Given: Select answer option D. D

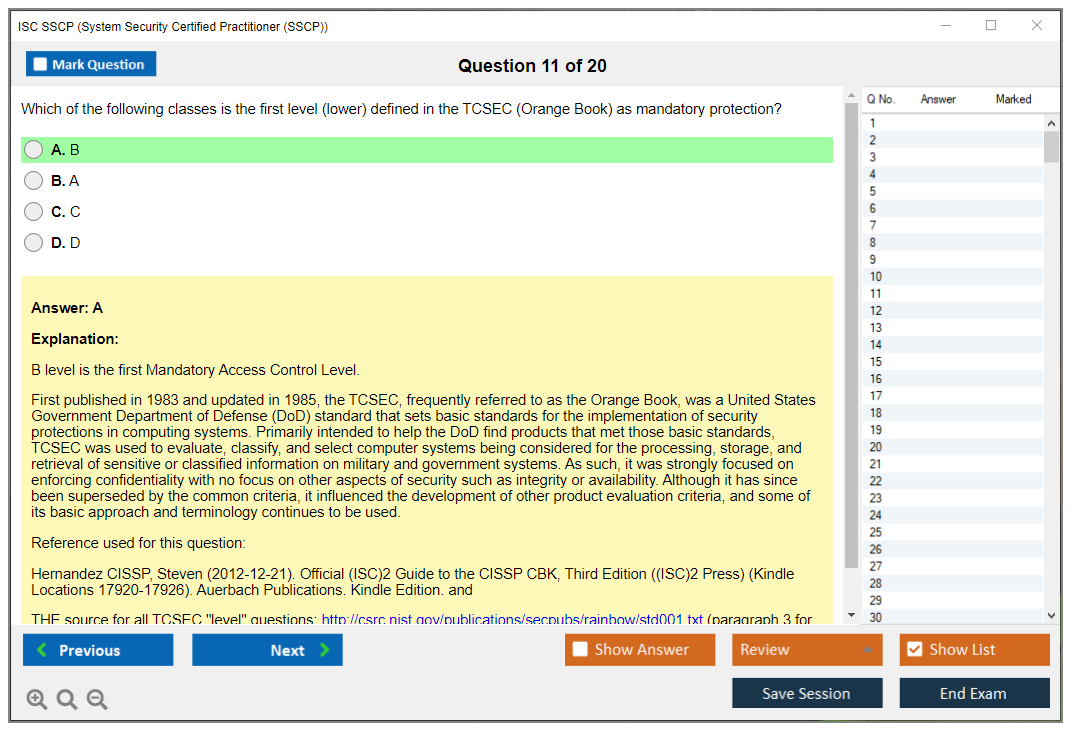Looking at the screenshot, I should [34, 243].
